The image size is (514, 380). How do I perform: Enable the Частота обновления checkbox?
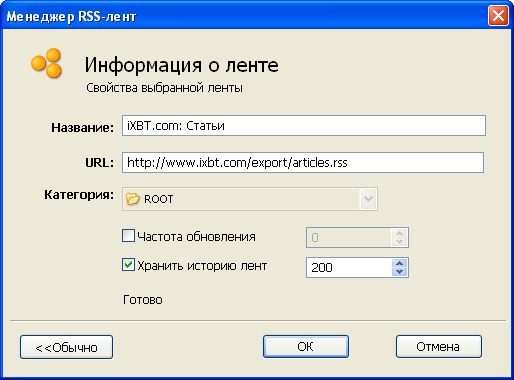click(128, 235)
